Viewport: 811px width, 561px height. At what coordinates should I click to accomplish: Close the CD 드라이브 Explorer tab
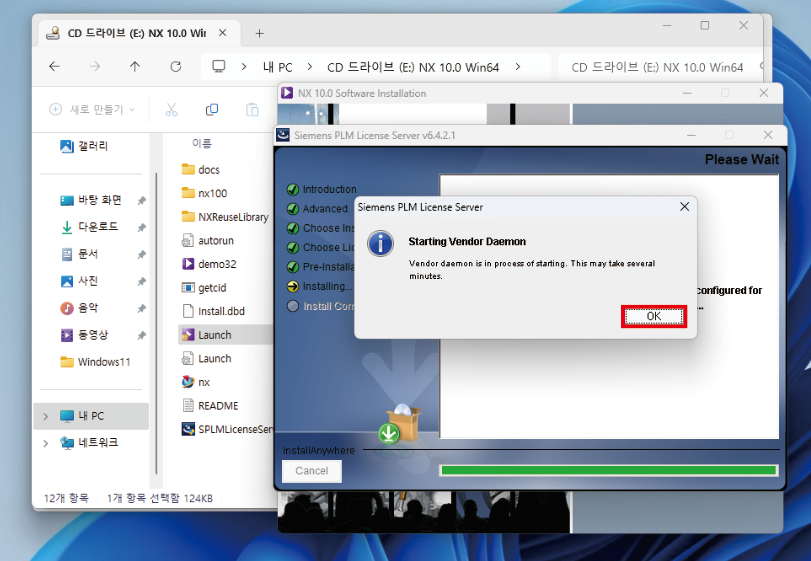click(x=222, y=33)
